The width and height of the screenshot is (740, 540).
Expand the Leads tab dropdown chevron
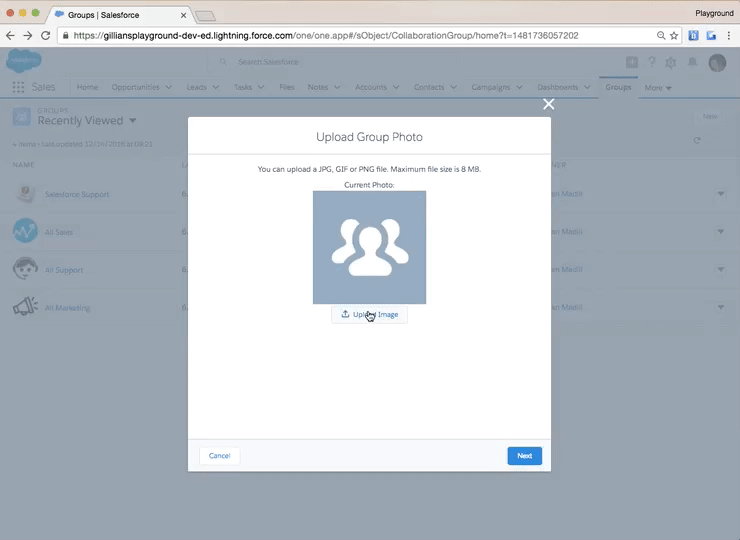pos(216,87)
